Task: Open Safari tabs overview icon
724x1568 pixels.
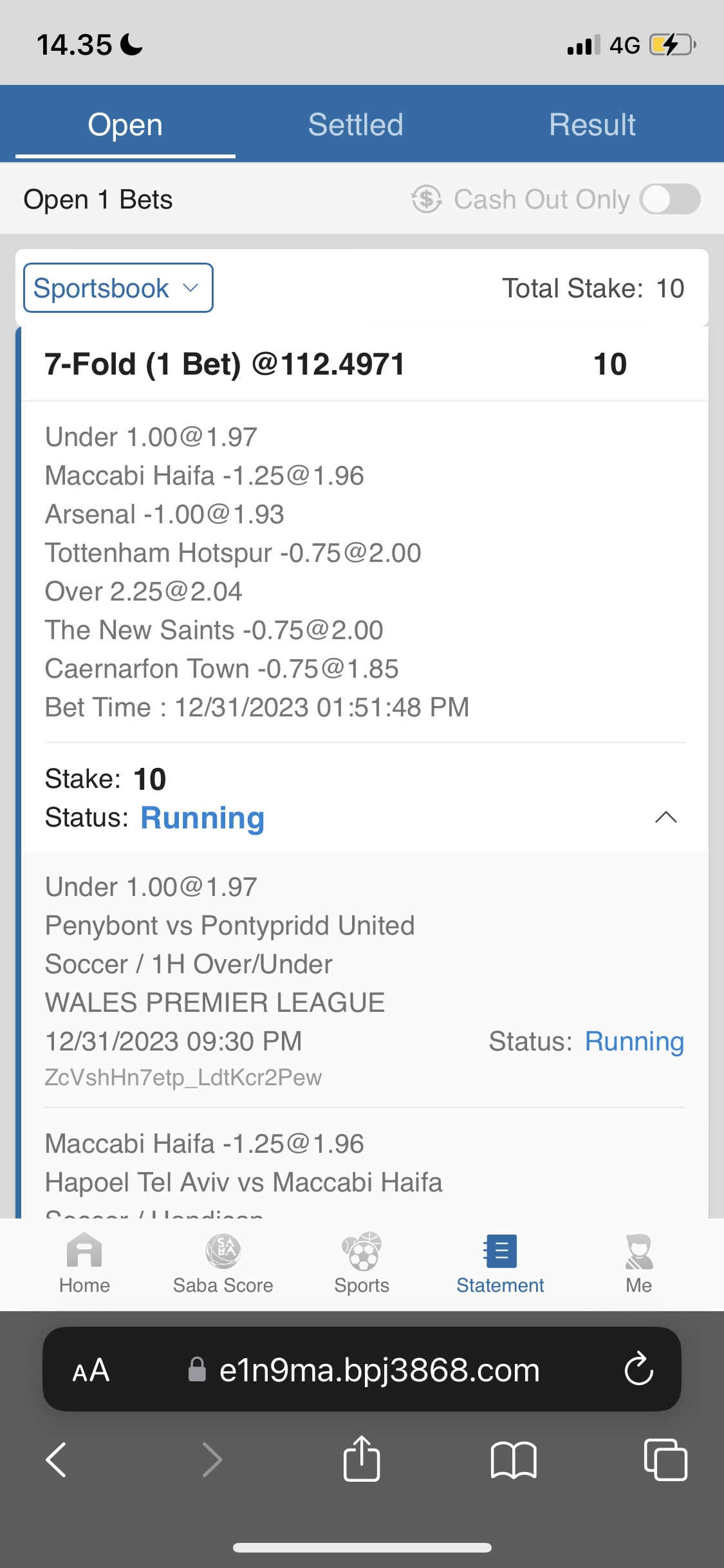Action: coord(665,1459)
